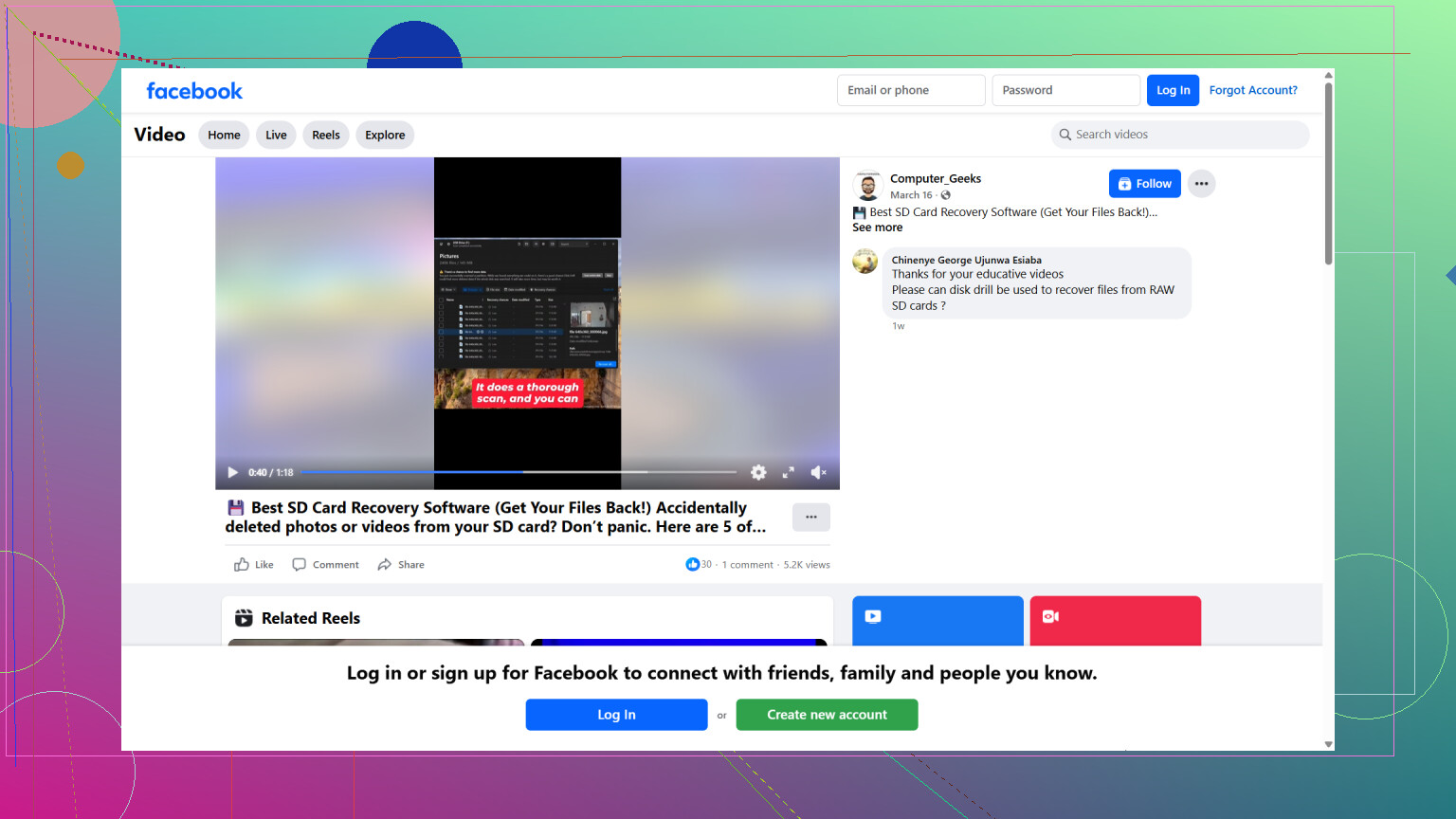Click the March 16 post date
Image resolution: width=1456 pixels, height=819 pixels.
point(911,195)
